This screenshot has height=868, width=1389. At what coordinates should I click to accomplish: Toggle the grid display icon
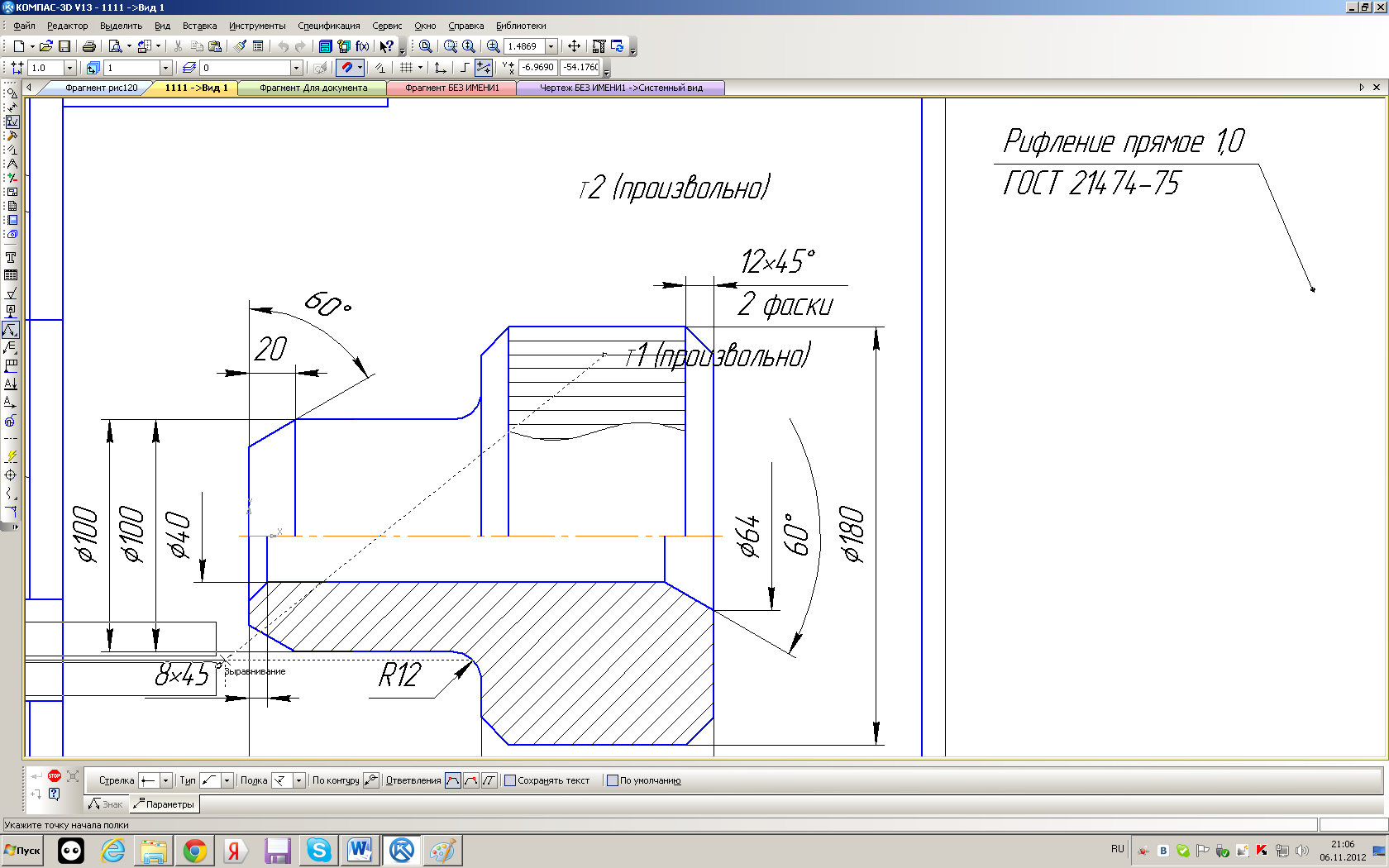(406, 68)
